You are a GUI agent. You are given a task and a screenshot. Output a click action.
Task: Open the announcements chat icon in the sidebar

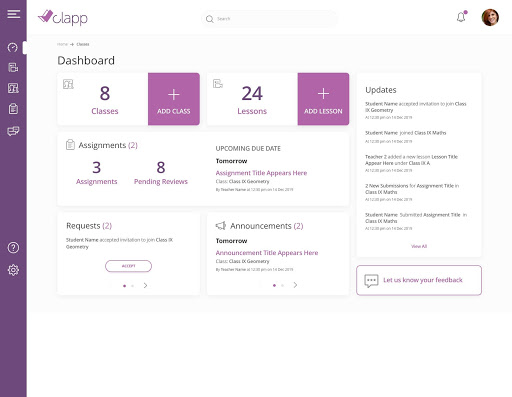(x=13, y=131)
